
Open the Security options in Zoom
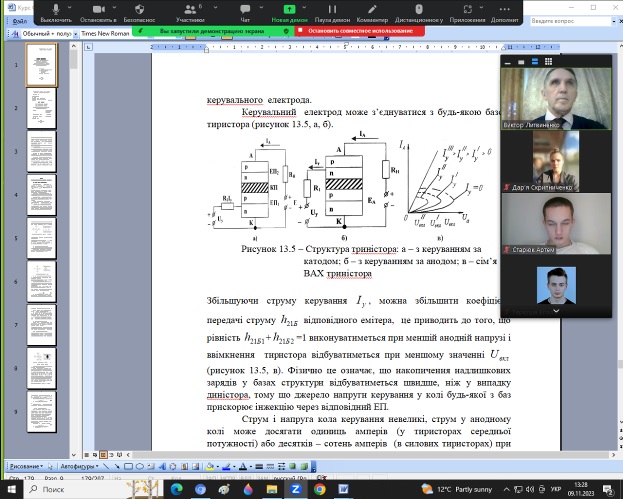tap(142, 12)
